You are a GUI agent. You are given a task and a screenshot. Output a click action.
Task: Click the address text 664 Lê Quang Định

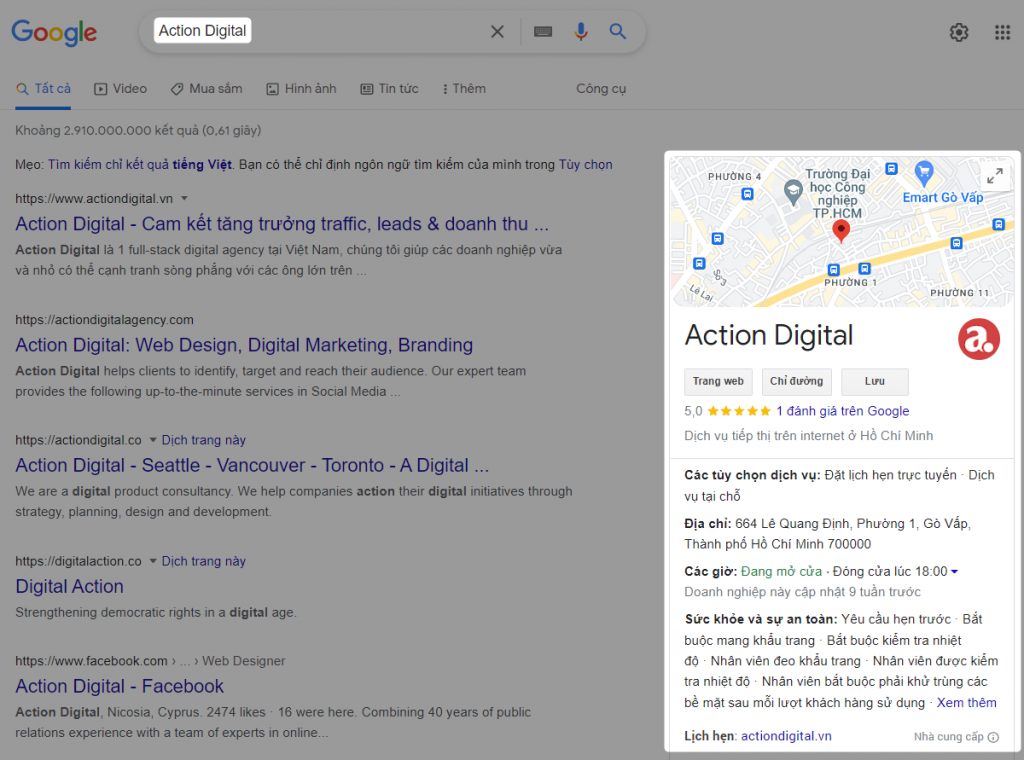tap(827, 533)
